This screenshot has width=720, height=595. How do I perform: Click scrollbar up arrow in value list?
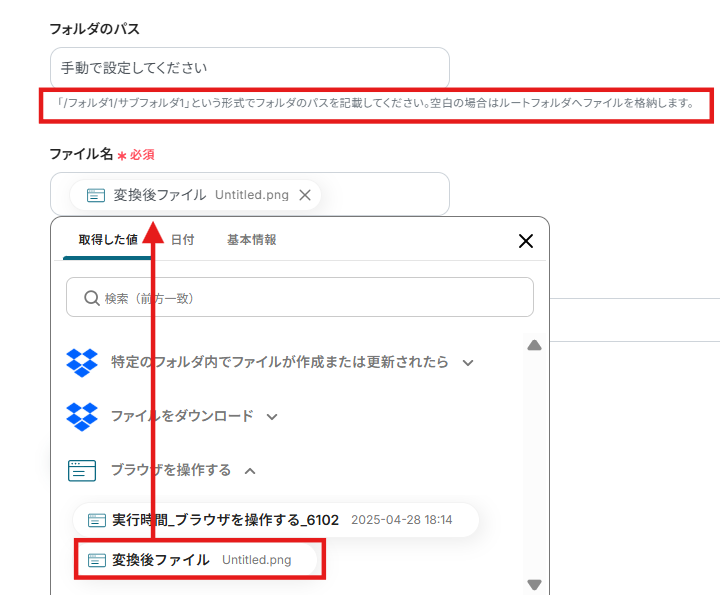534,345
